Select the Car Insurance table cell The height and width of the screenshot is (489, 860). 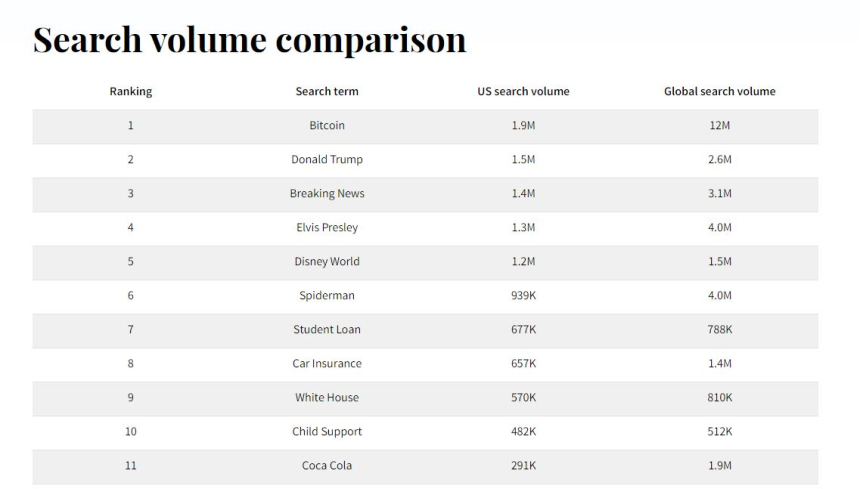click(x=327, y=364)
